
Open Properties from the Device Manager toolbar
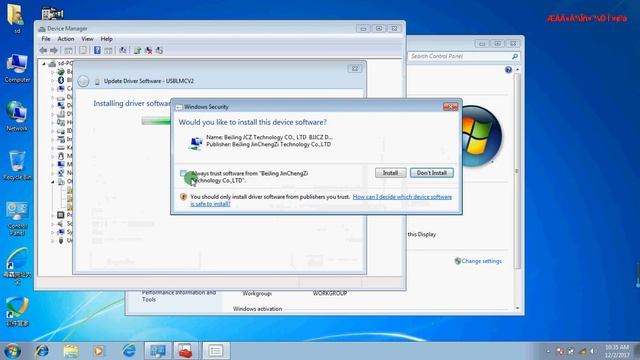(83, 51)
